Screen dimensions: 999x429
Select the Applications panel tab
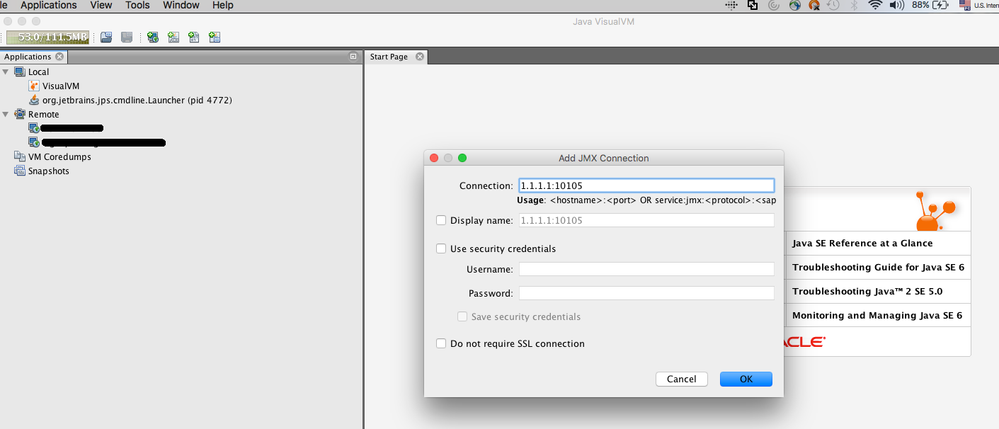(x=27, y=57)
